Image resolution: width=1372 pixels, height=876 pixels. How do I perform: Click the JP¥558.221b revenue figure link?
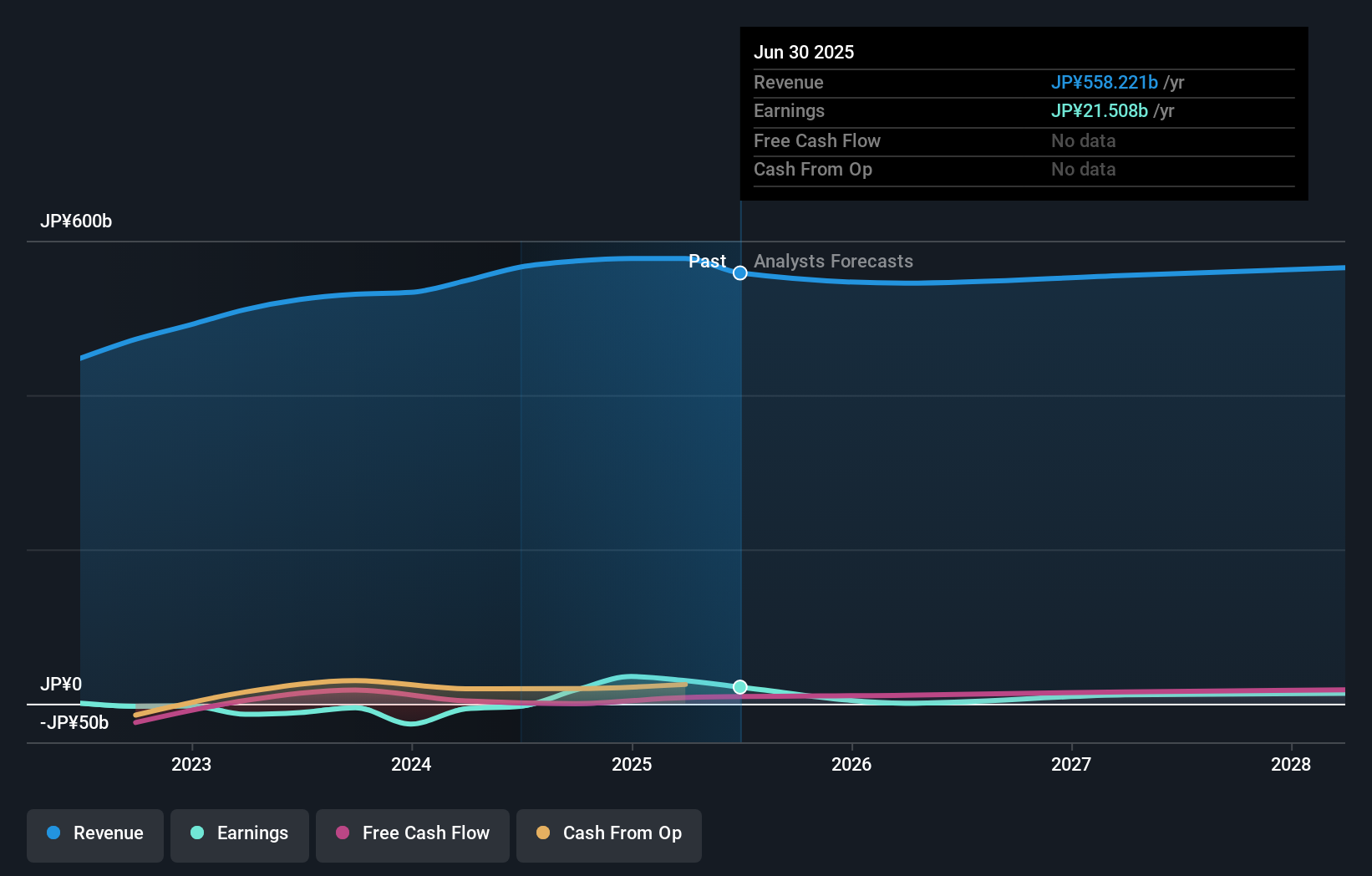1105,83
